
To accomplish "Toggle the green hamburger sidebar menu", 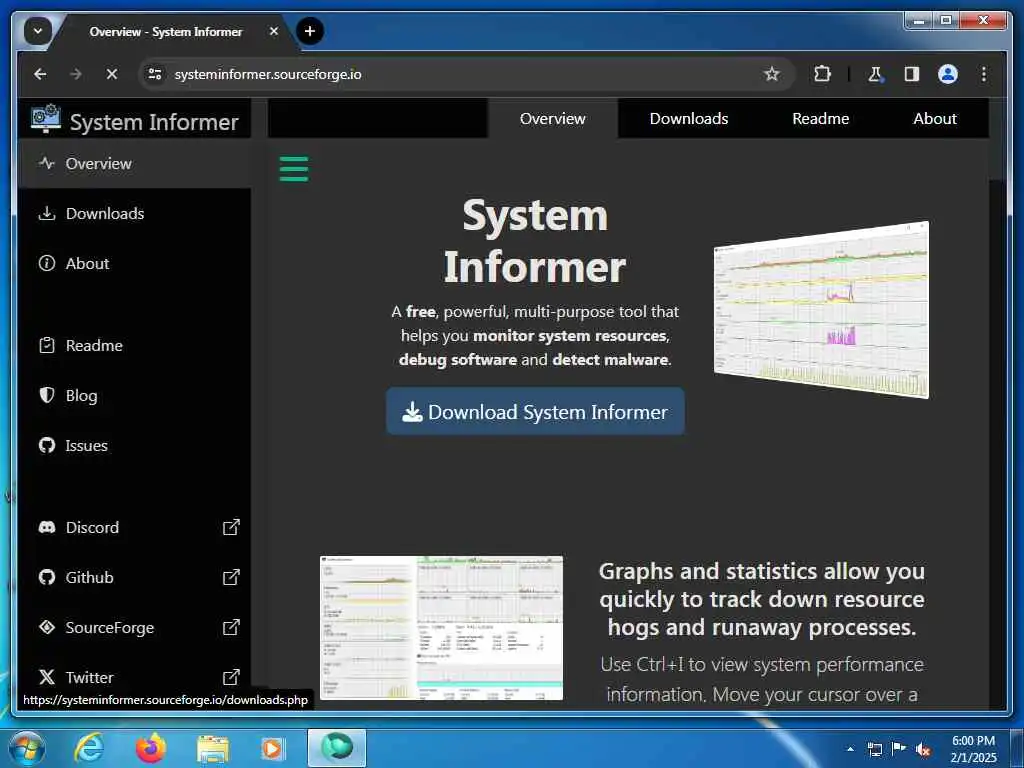I will click(294, 168).
